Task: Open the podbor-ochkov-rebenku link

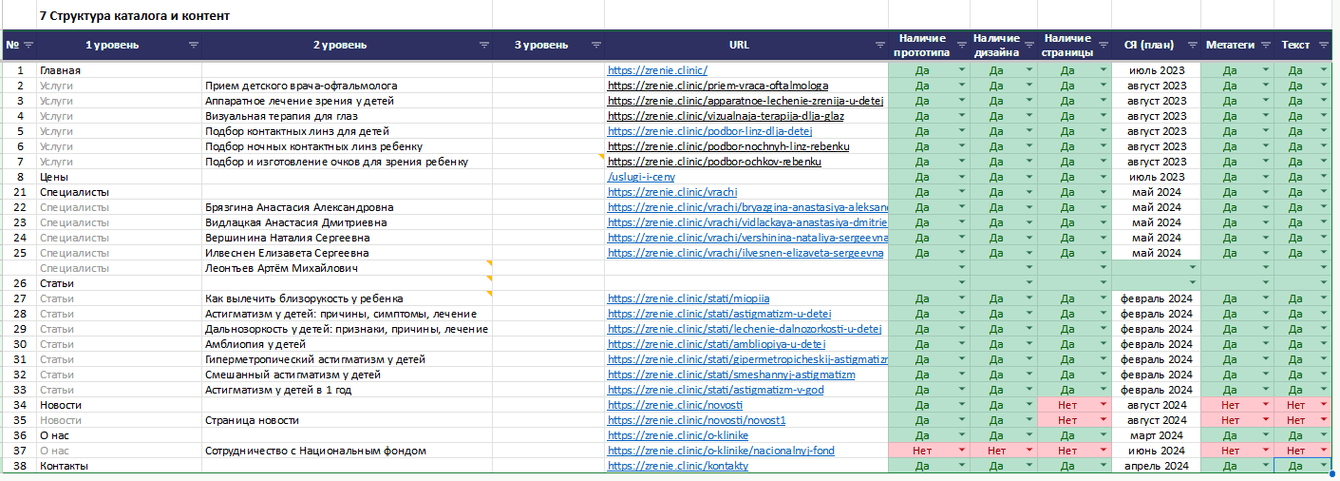Action: point(714,162)
